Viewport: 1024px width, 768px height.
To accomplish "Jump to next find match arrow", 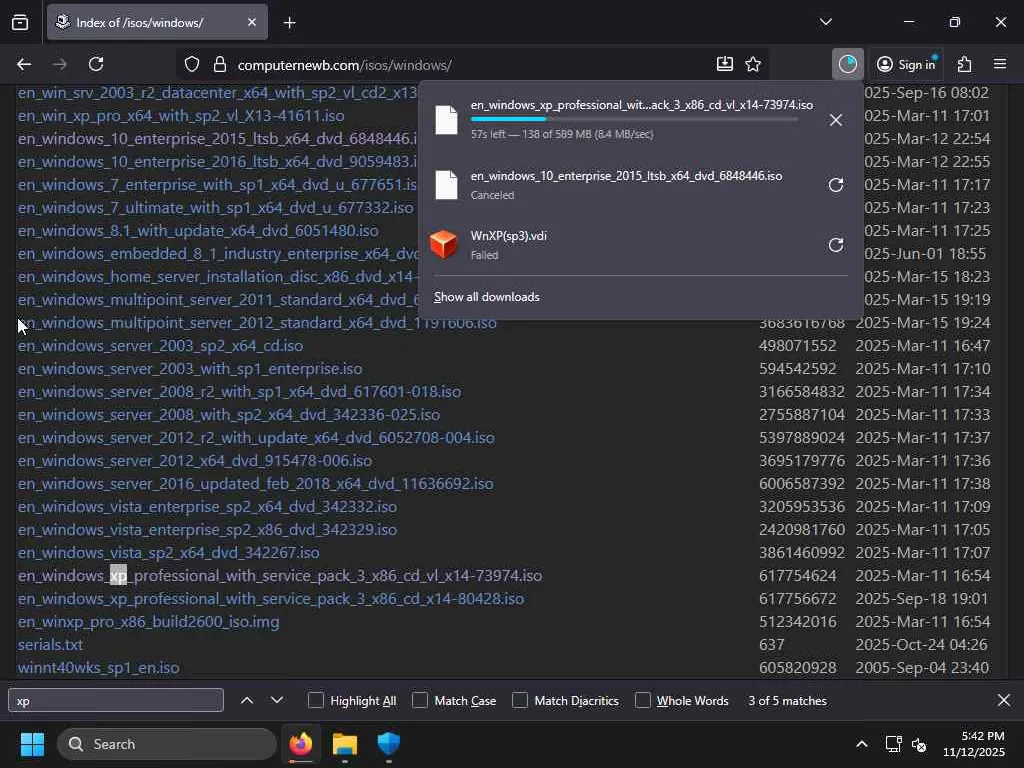I will tap(277, 700).
